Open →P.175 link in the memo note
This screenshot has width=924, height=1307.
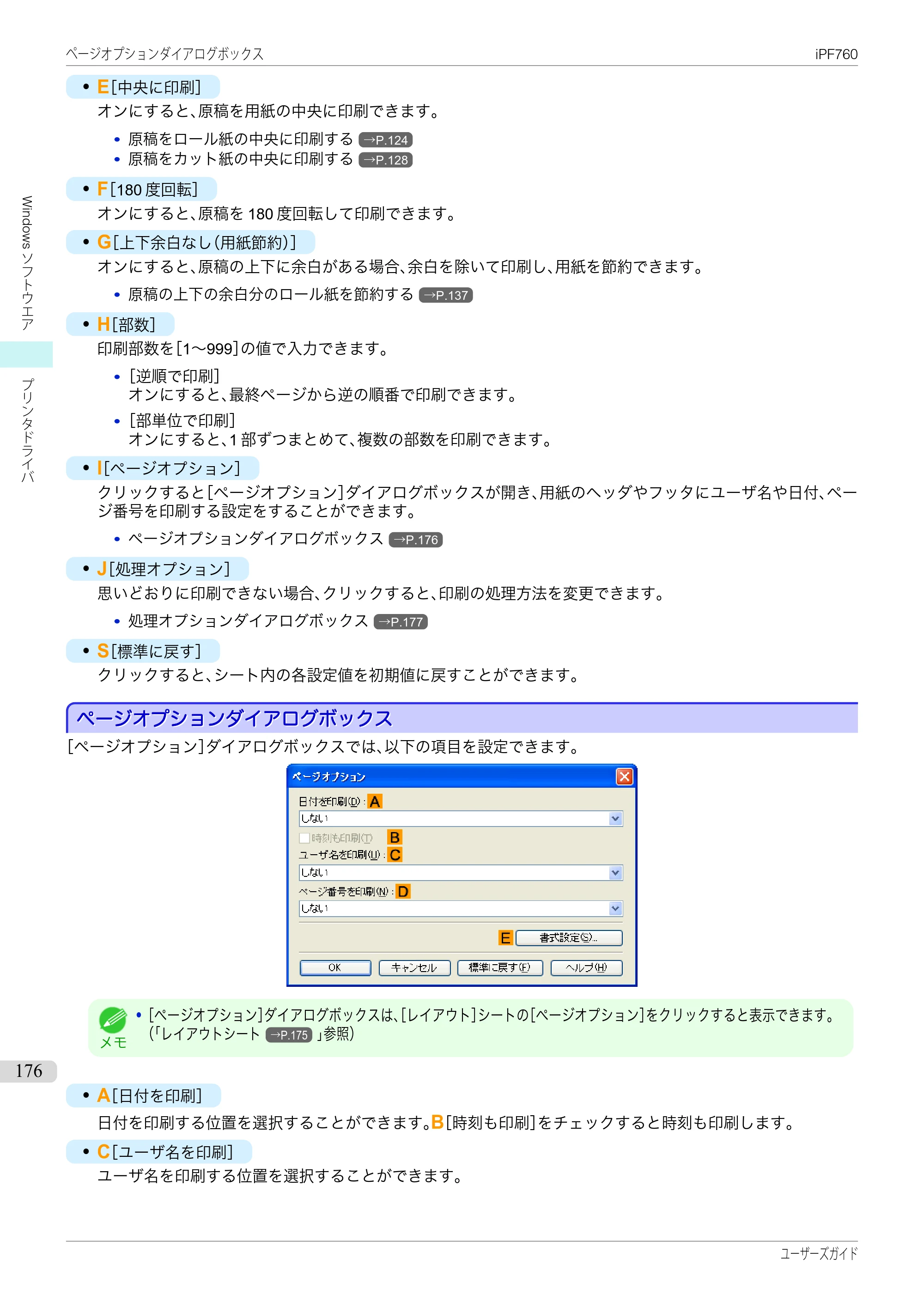pyautogui.click(x=289, y=1035)
